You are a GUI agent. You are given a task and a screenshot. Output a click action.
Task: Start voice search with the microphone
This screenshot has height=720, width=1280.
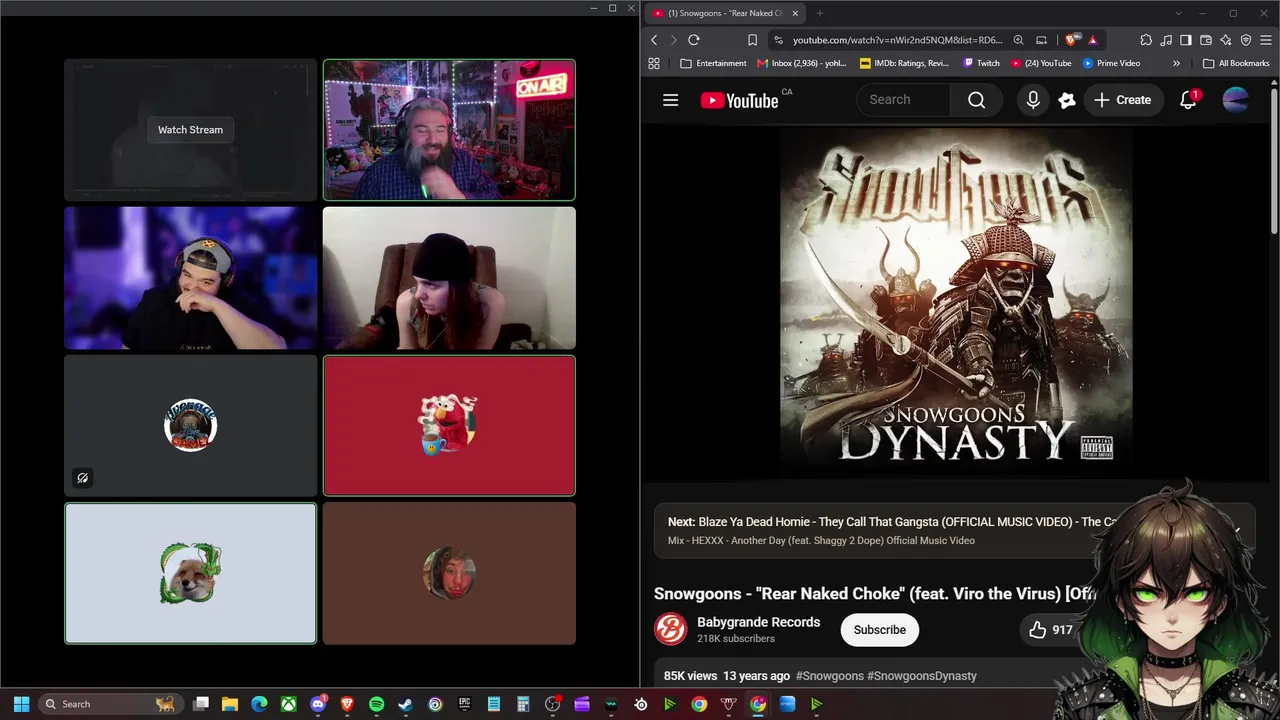pyautogui.click(x=1033, y=100)
